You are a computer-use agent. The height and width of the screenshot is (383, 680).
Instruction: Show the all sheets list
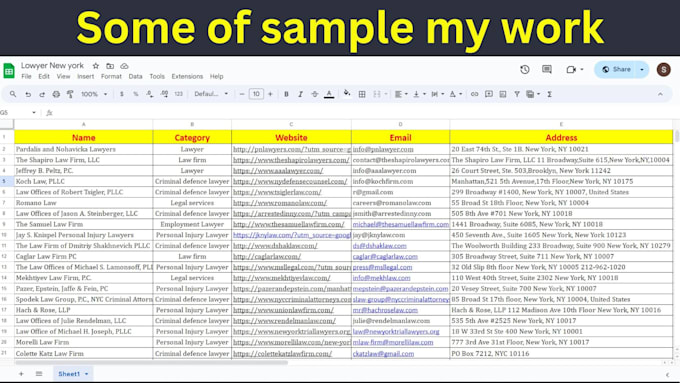tap(39, 373)
